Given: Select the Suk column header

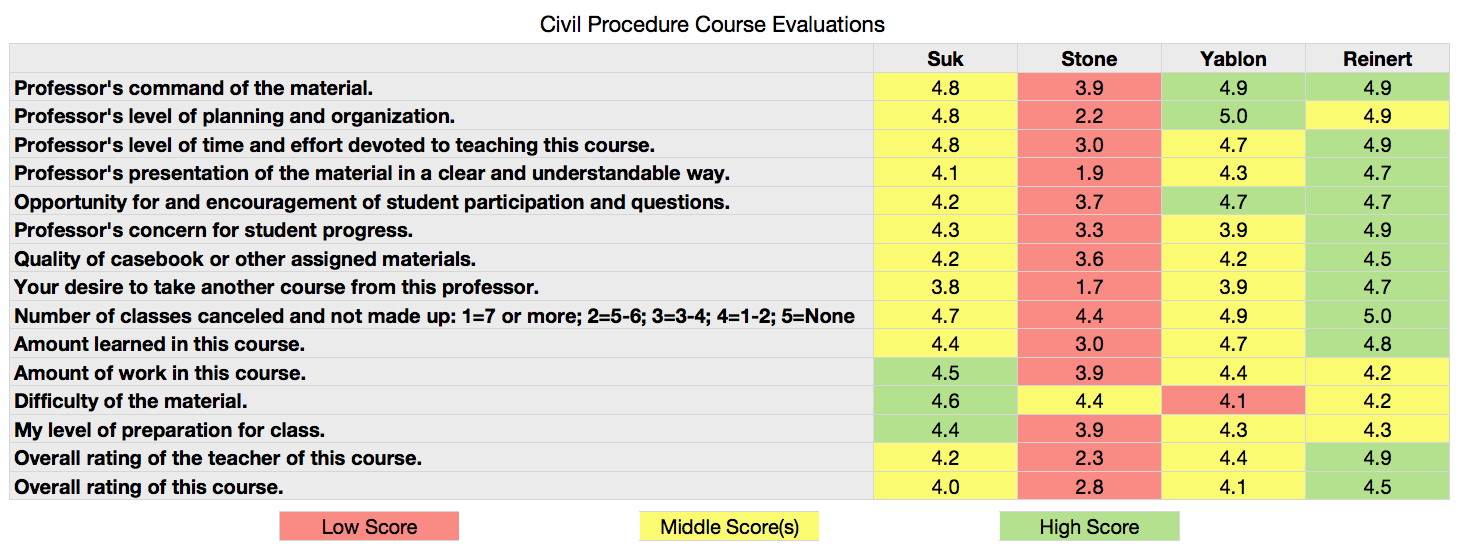Looking at the screenshot, I should [945, 59].
